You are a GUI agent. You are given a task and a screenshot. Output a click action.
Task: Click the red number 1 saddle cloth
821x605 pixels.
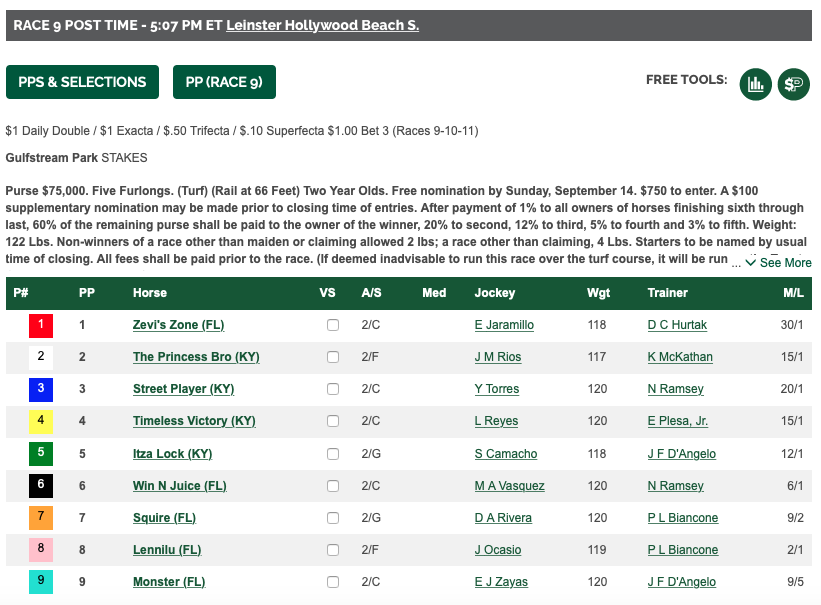41,325
